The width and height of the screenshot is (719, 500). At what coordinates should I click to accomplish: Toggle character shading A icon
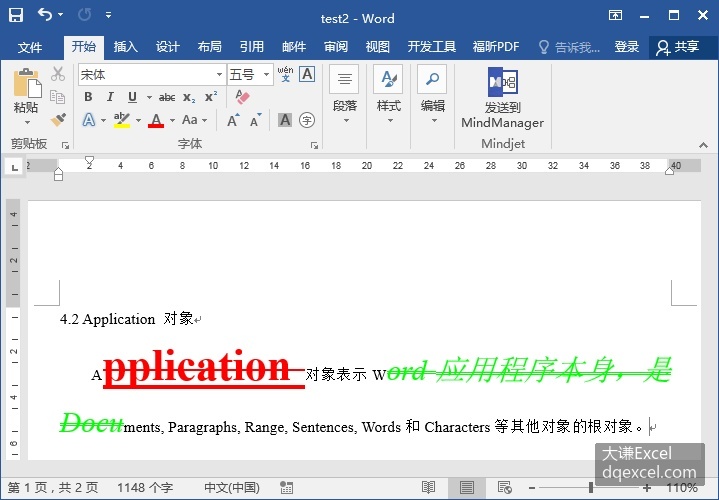[x=285, y=120]
